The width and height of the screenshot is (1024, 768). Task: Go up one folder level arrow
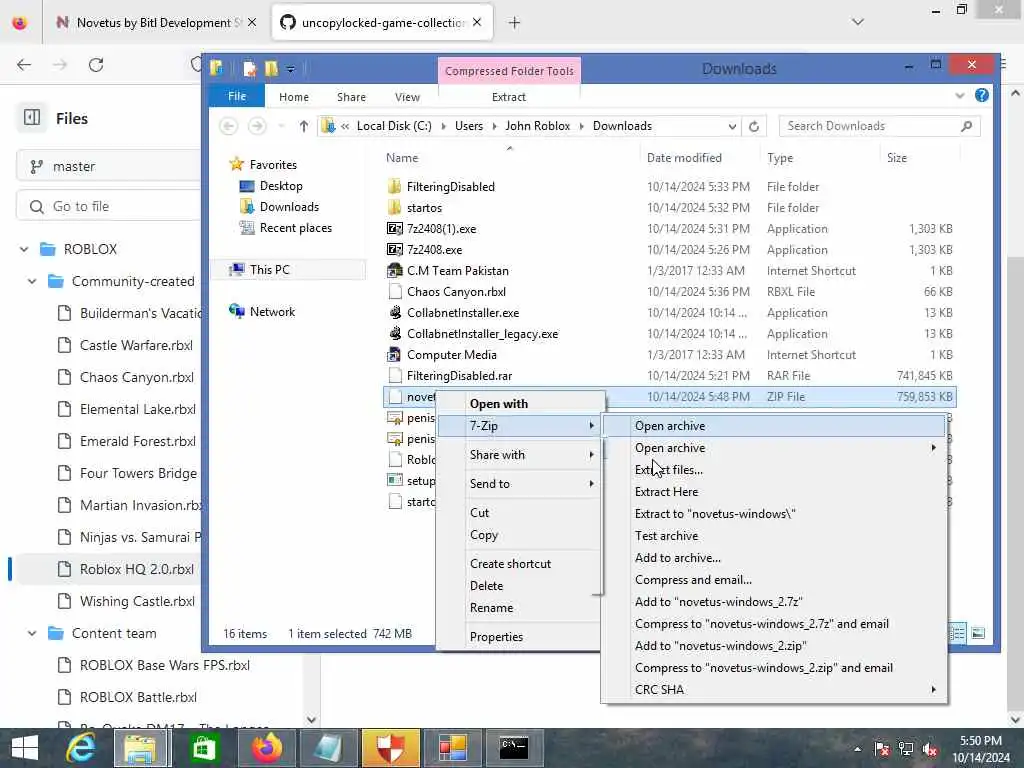coord(303,126)
